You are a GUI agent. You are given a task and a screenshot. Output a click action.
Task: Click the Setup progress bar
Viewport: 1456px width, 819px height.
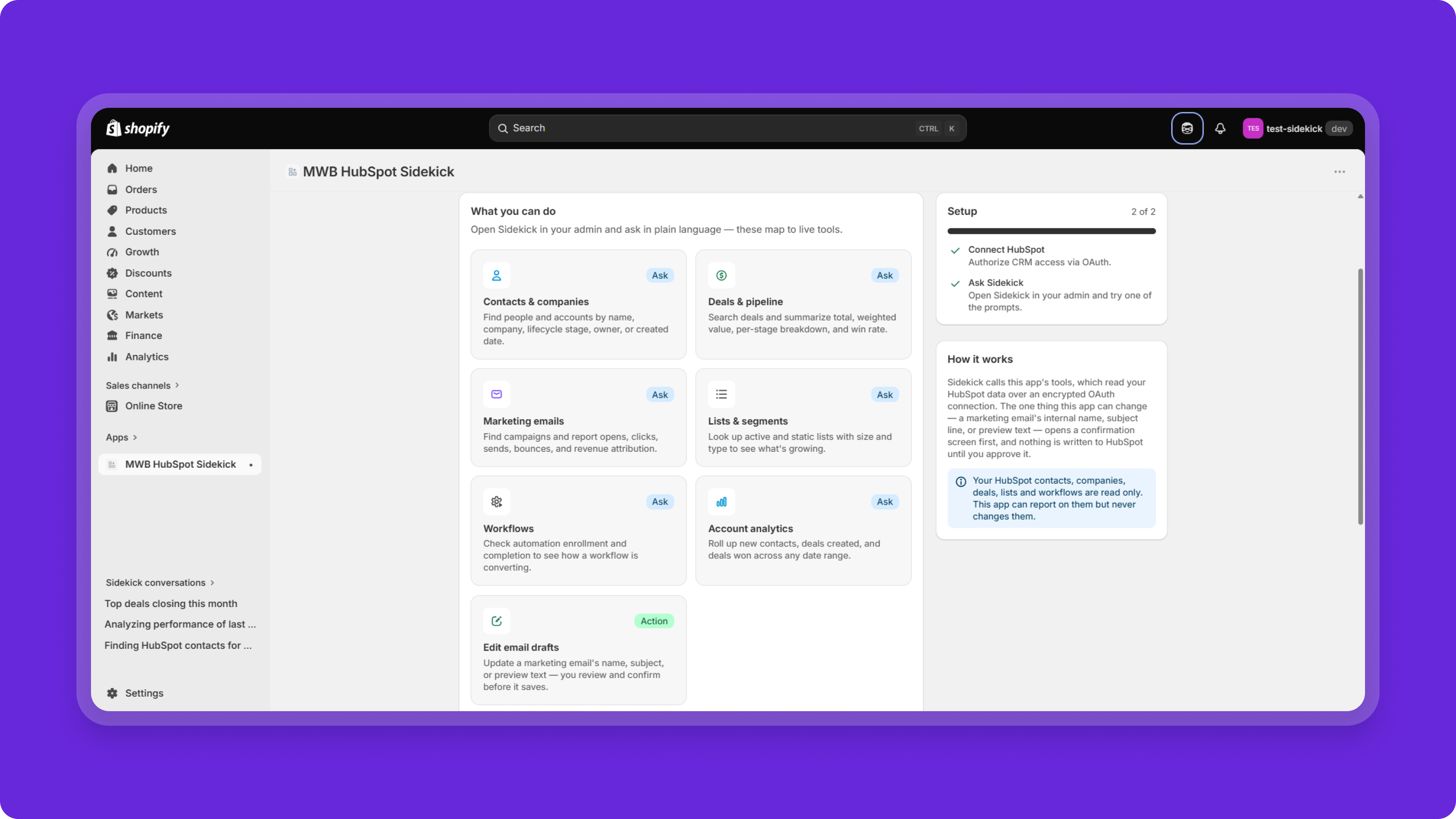pyautogui.click(x=1052, y=231)
